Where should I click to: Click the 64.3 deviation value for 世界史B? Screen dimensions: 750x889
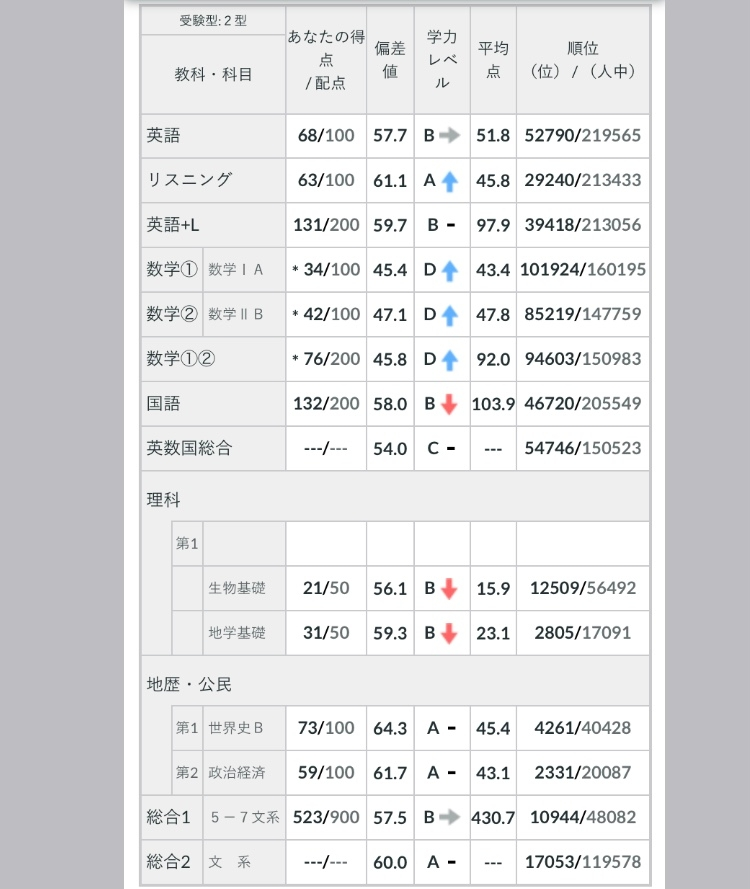pyautogui.click(x=390, y=729)
